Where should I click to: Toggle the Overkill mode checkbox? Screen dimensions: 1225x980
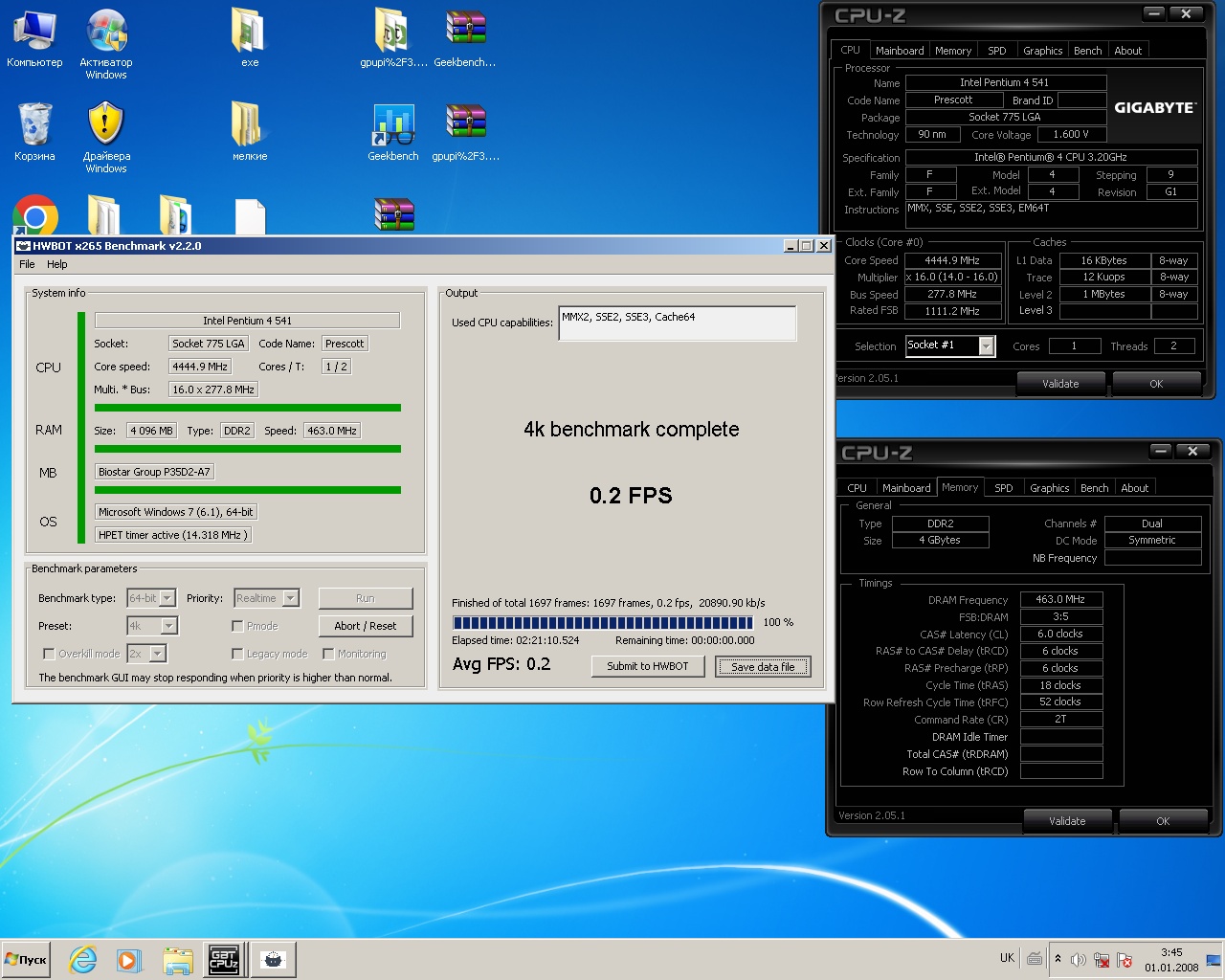[x=49, y=654]
